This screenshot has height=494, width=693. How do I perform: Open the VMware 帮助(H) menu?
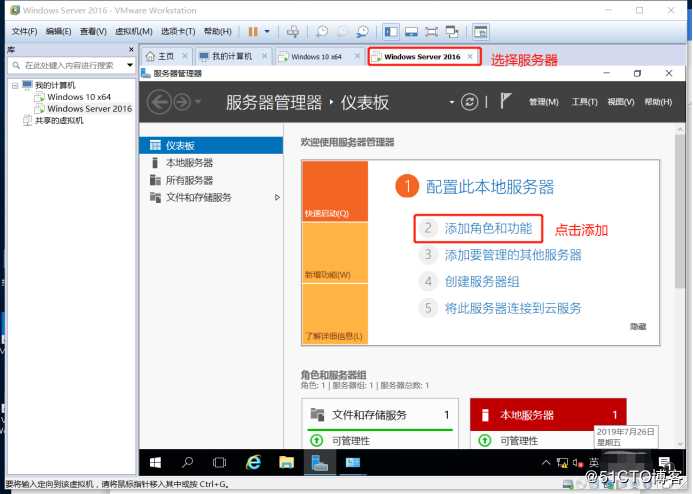(217, 31)
